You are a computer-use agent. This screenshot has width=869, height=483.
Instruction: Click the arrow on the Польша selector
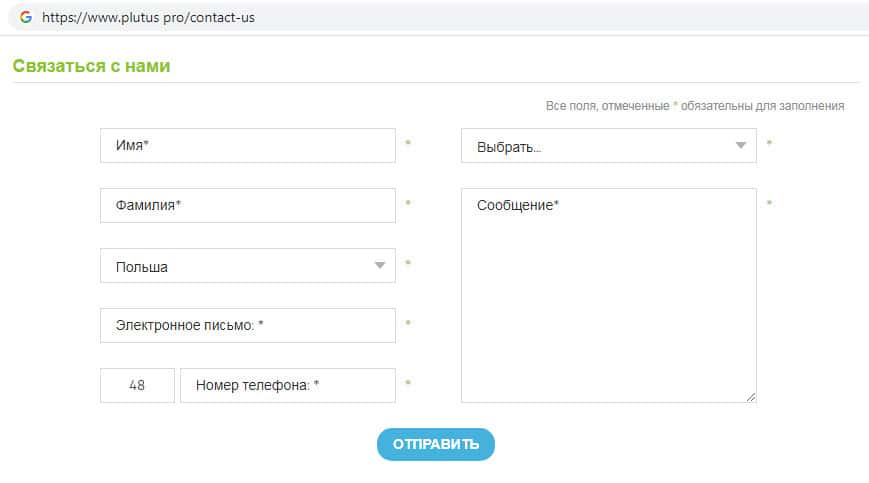380,266
